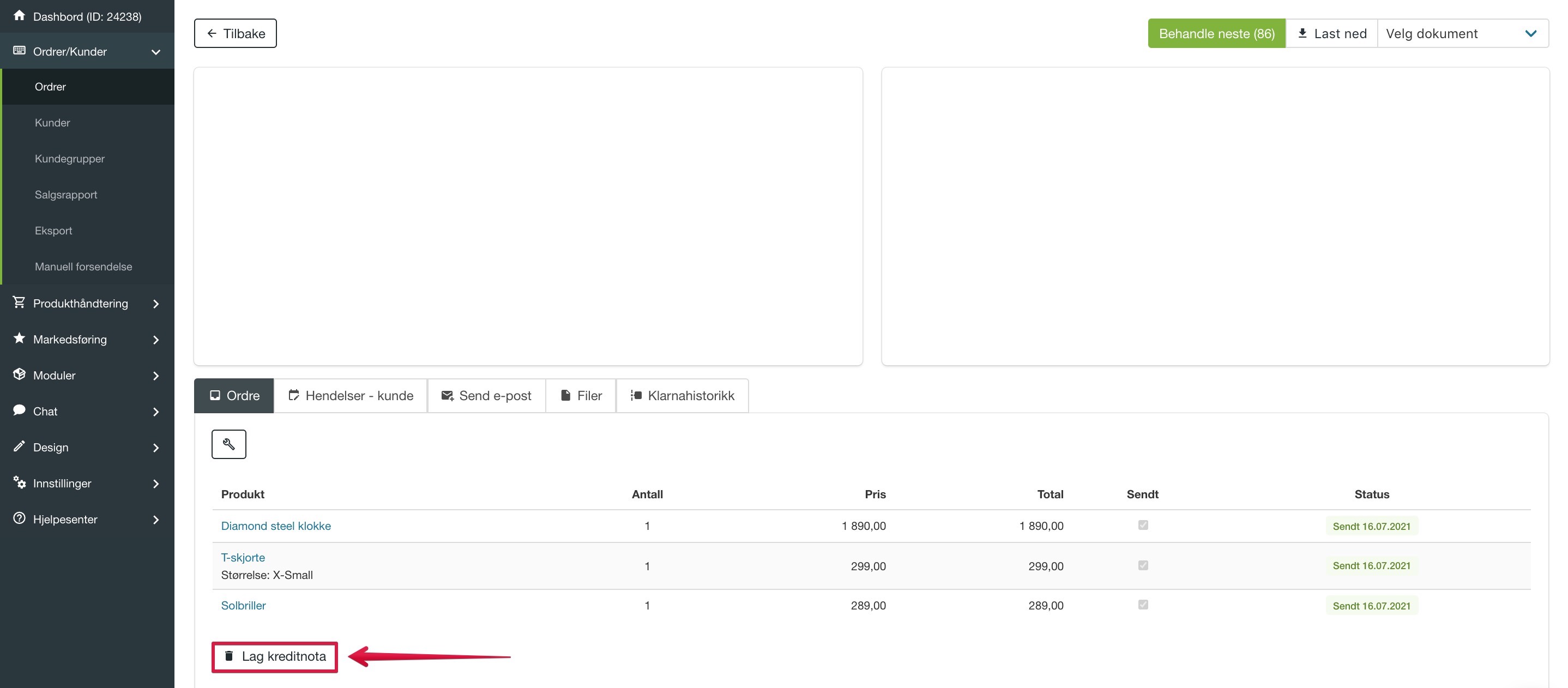The image size is (1568, 688).
Task: Open Manuell forsendelse in the sidebar
Action: (87, 266)
